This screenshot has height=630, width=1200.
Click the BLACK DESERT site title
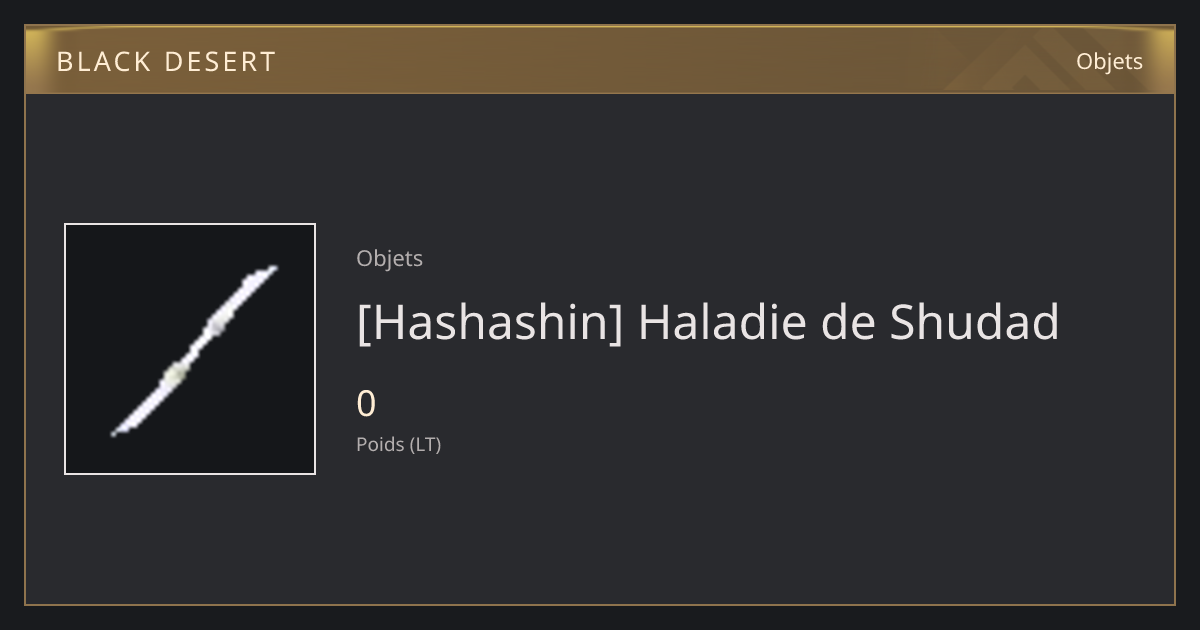(166, 62)
